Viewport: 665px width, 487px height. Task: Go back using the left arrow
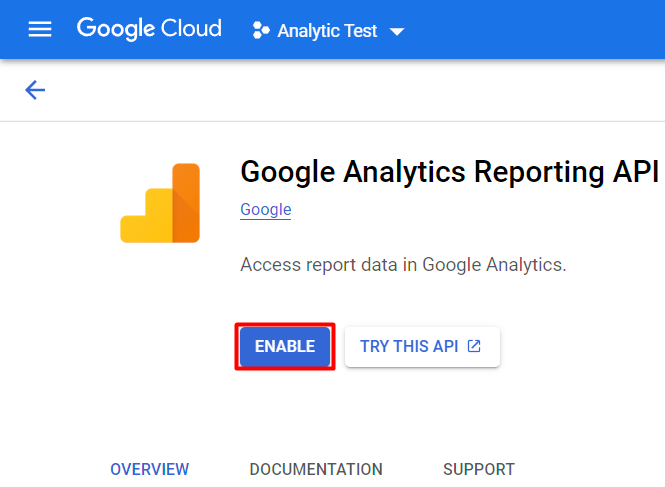(36, 90)
